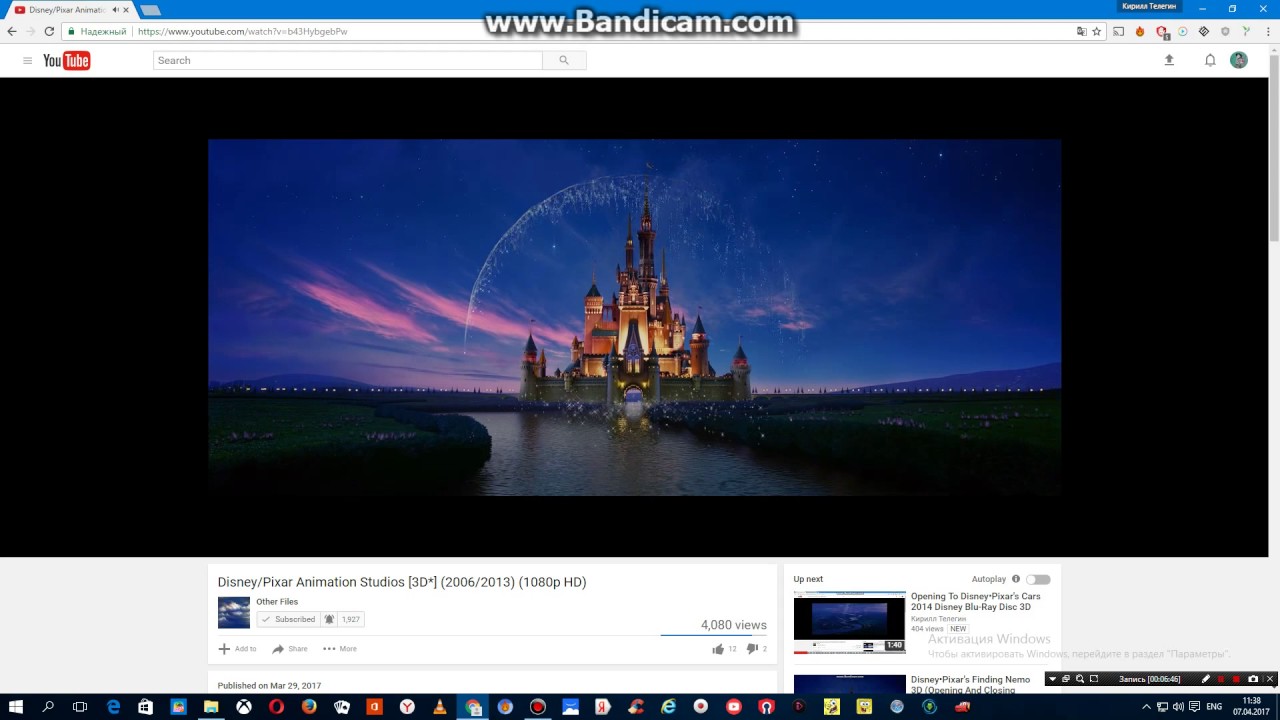Click the ENG language indicator
Image resolution: width=1280 pixels, height=720 pixels.
1214,707
